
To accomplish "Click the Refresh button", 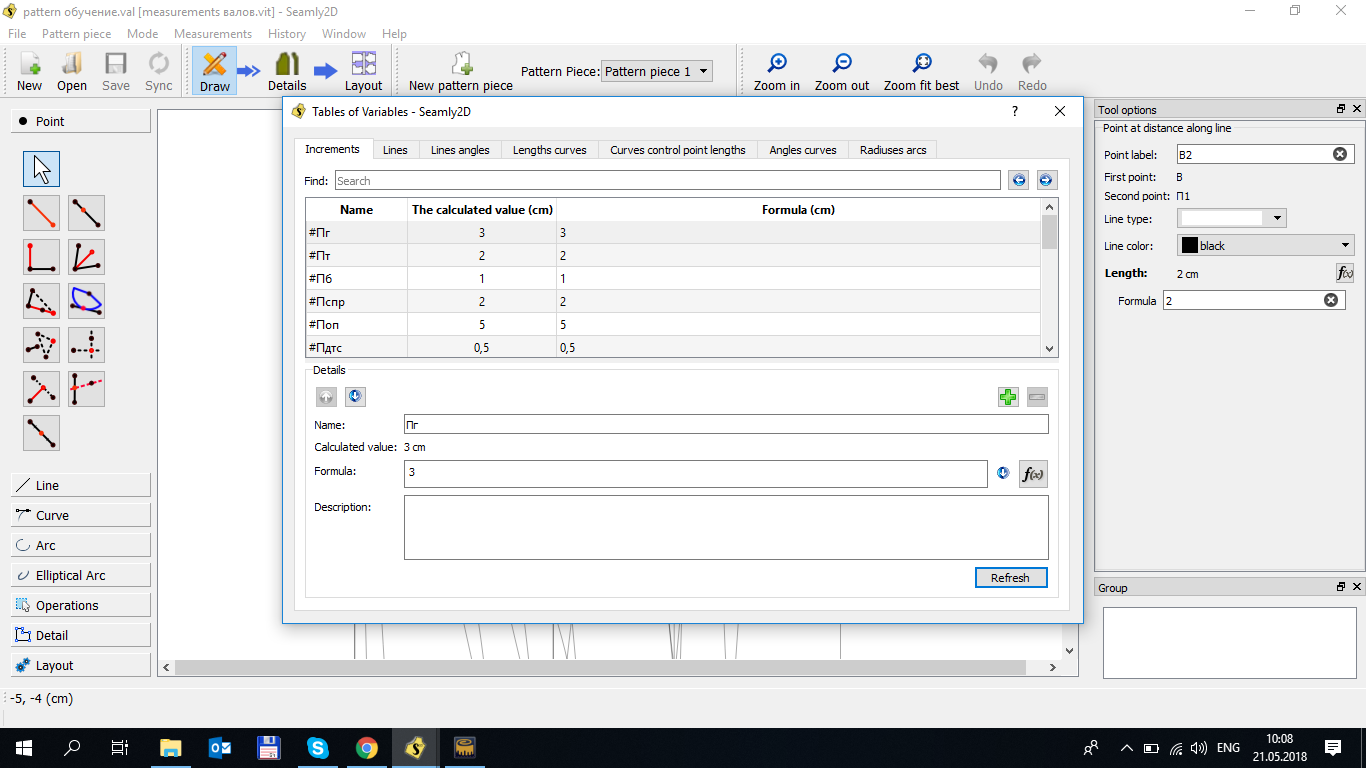I will pyautogui.click(x=1011, y=578).
